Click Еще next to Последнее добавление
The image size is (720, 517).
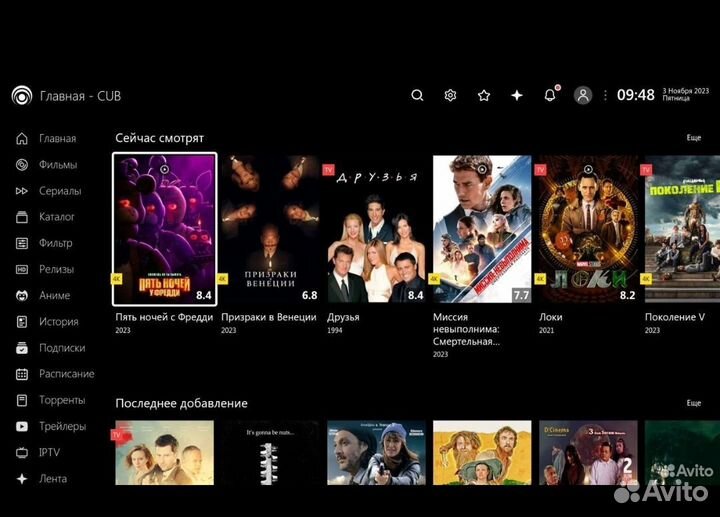pos(693,403)
